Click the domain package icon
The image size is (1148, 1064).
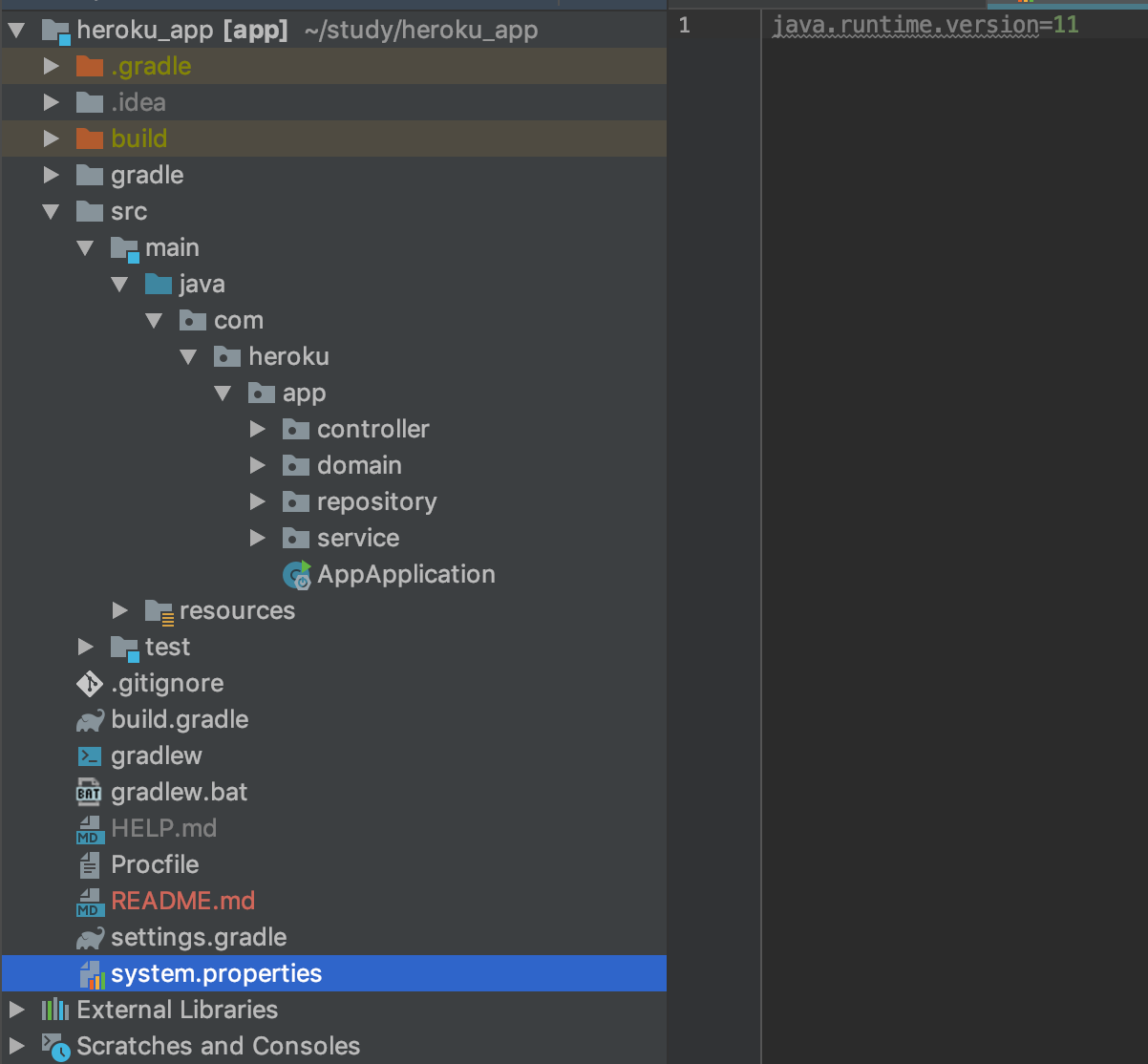pos(296,466)
